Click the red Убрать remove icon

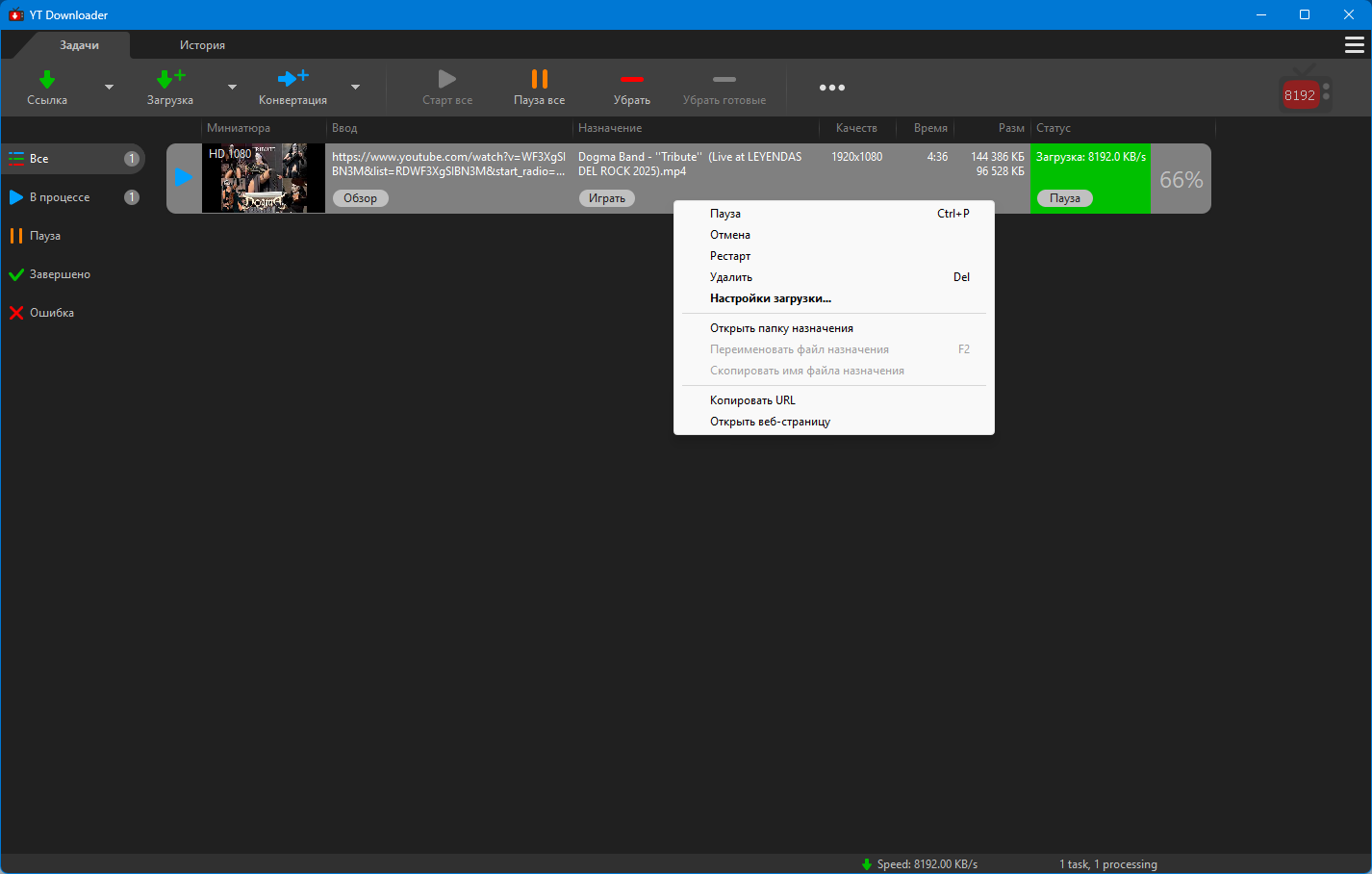(x=631, y=80)
